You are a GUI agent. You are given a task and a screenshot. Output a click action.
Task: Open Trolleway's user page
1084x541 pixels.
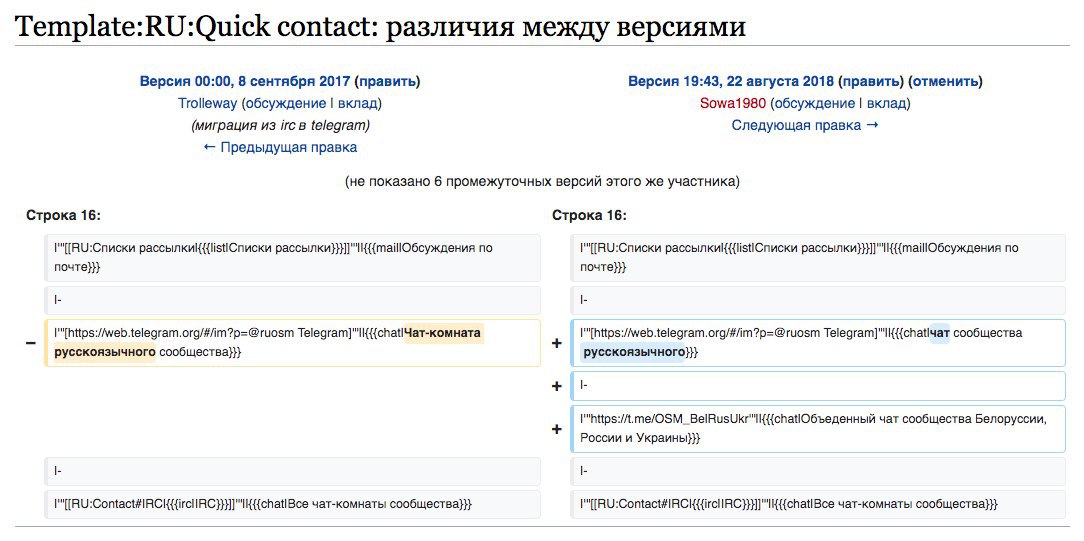click(208, 103)
